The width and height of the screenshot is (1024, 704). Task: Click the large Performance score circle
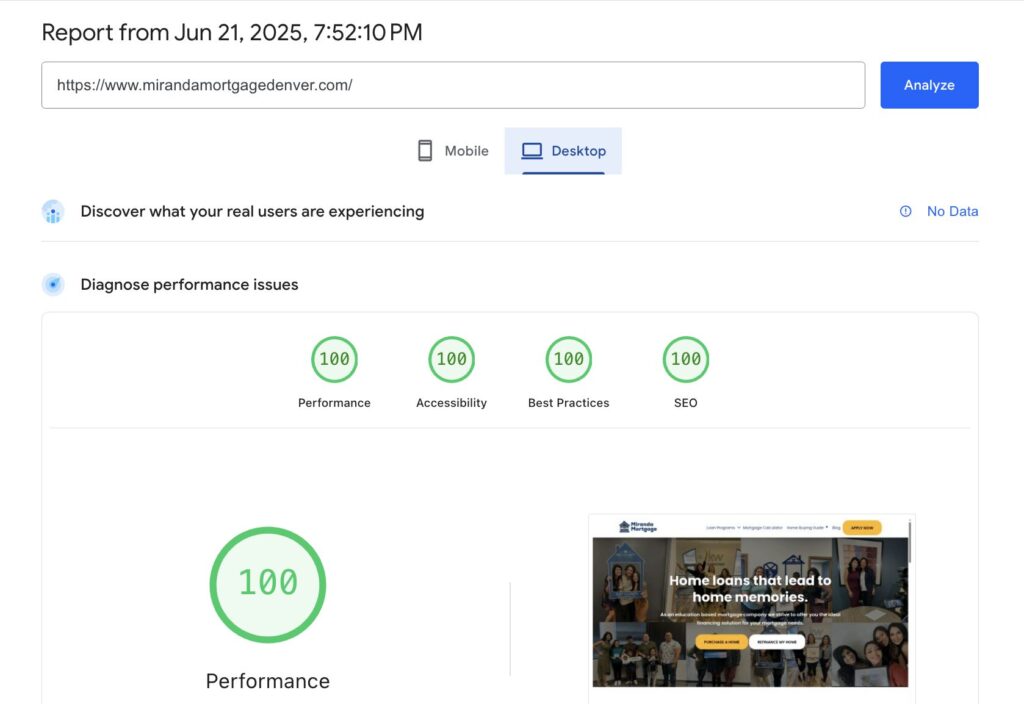coord(268,584)
